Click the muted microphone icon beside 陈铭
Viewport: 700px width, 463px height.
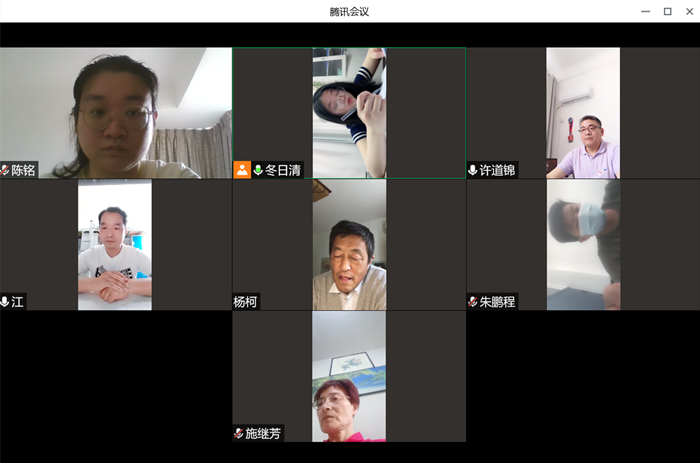point(5,170)
